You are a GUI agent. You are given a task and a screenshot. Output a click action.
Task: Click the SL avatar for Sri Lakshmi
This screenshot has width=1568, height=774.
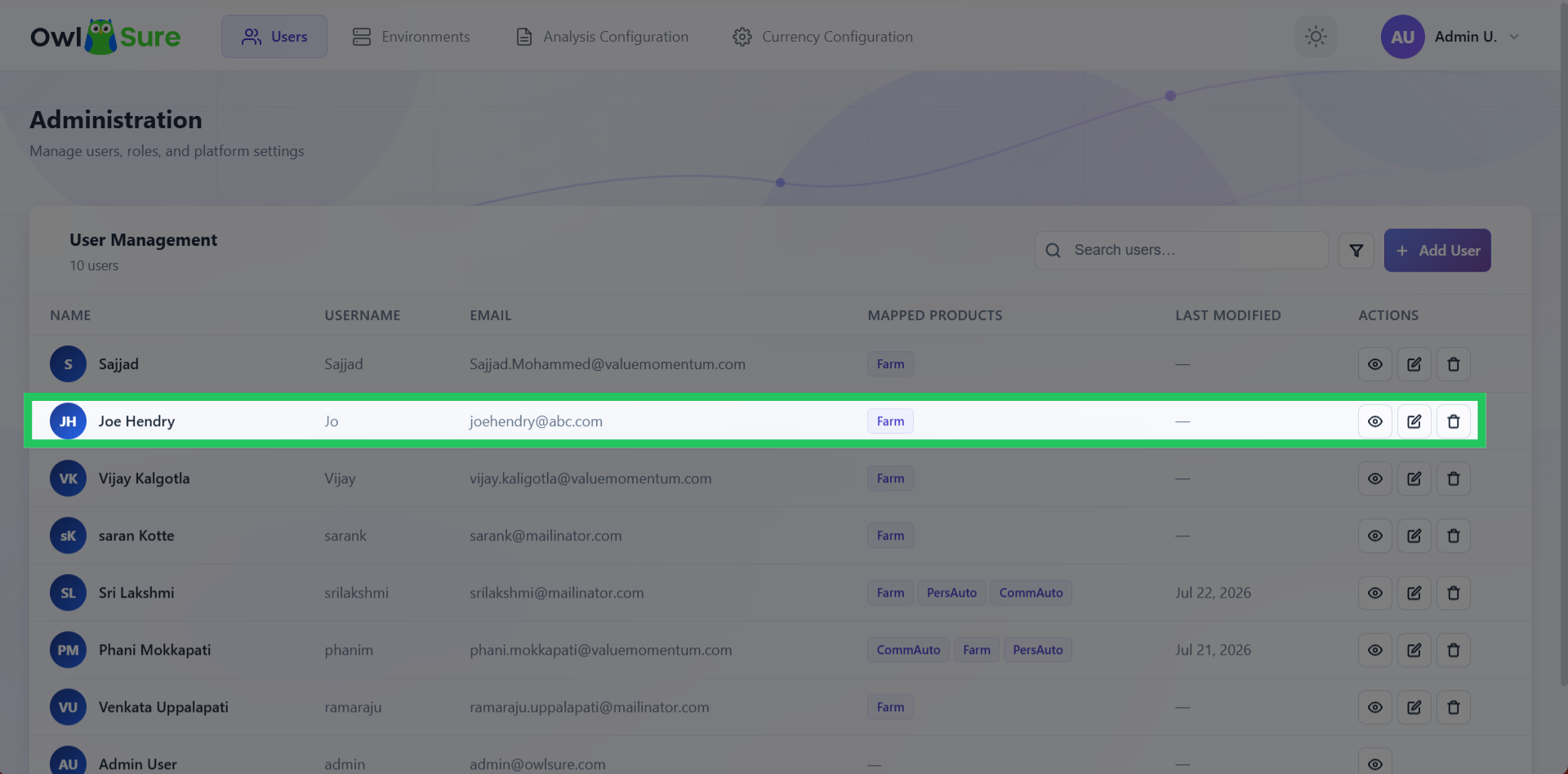point(68,593)
